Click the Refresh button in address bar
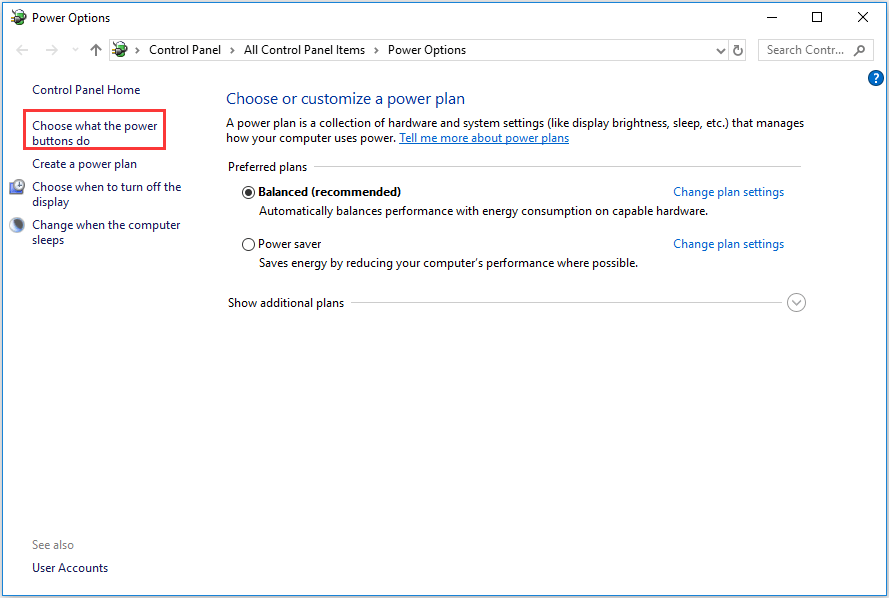 point(738,50)
